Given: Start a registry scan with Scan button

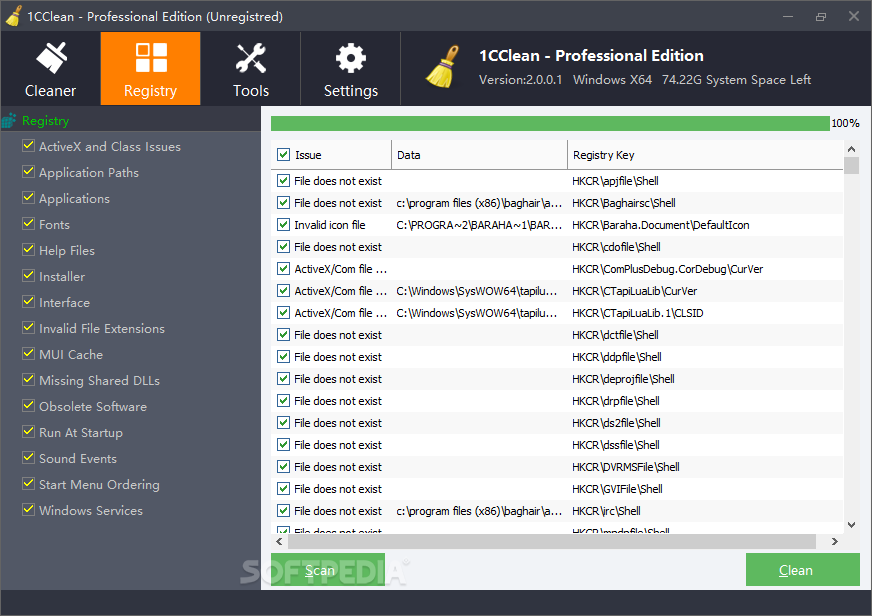Looking at the screenshot, I should pos(328,570).
